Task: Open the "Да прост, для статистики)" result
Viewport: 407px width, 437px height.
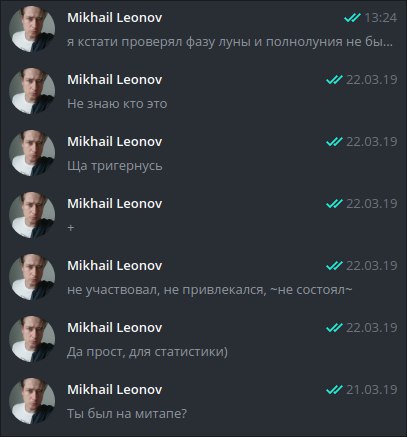Action: 203,339
